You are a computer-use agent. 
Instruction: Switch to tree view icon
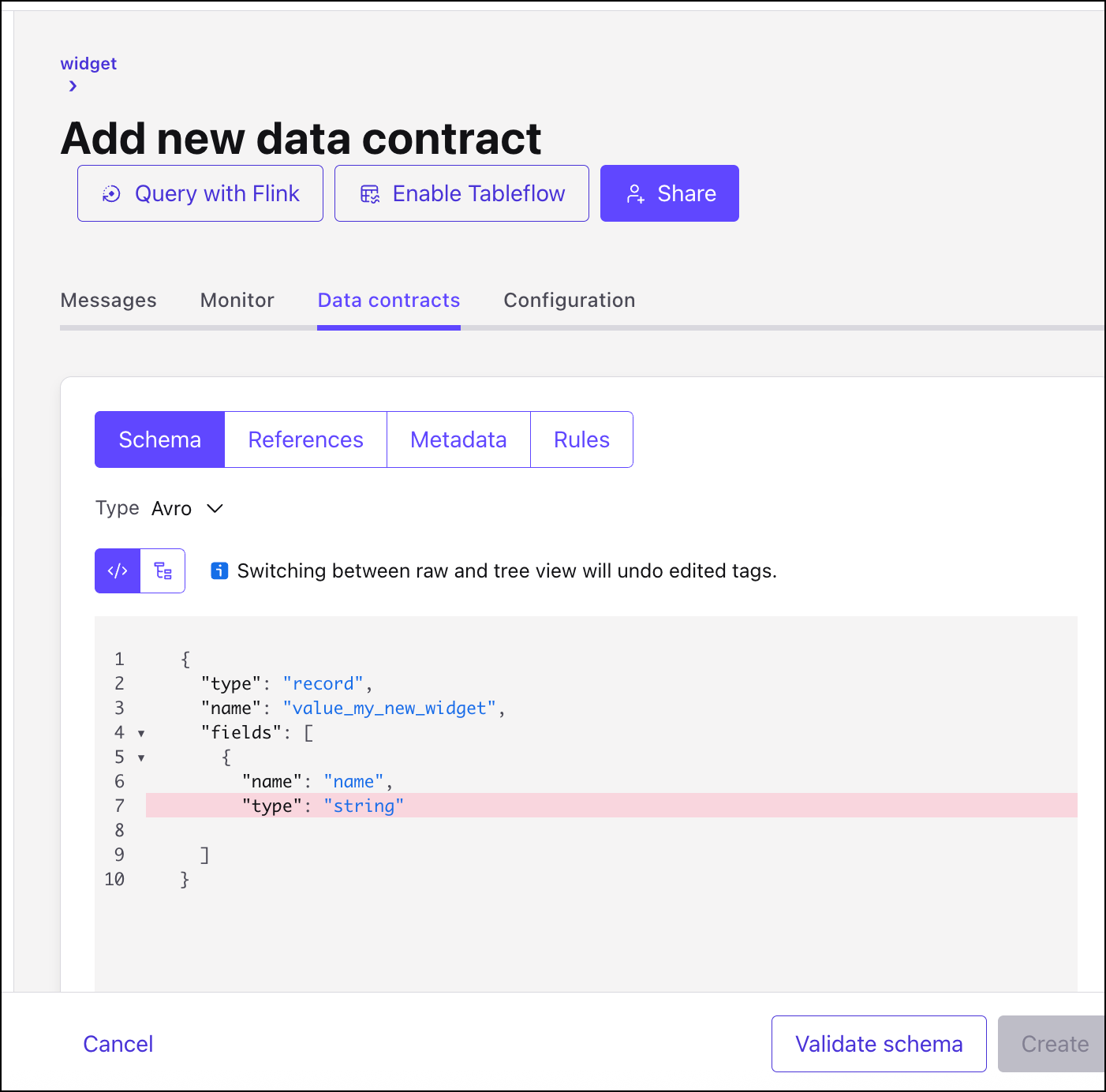point(163,570)
